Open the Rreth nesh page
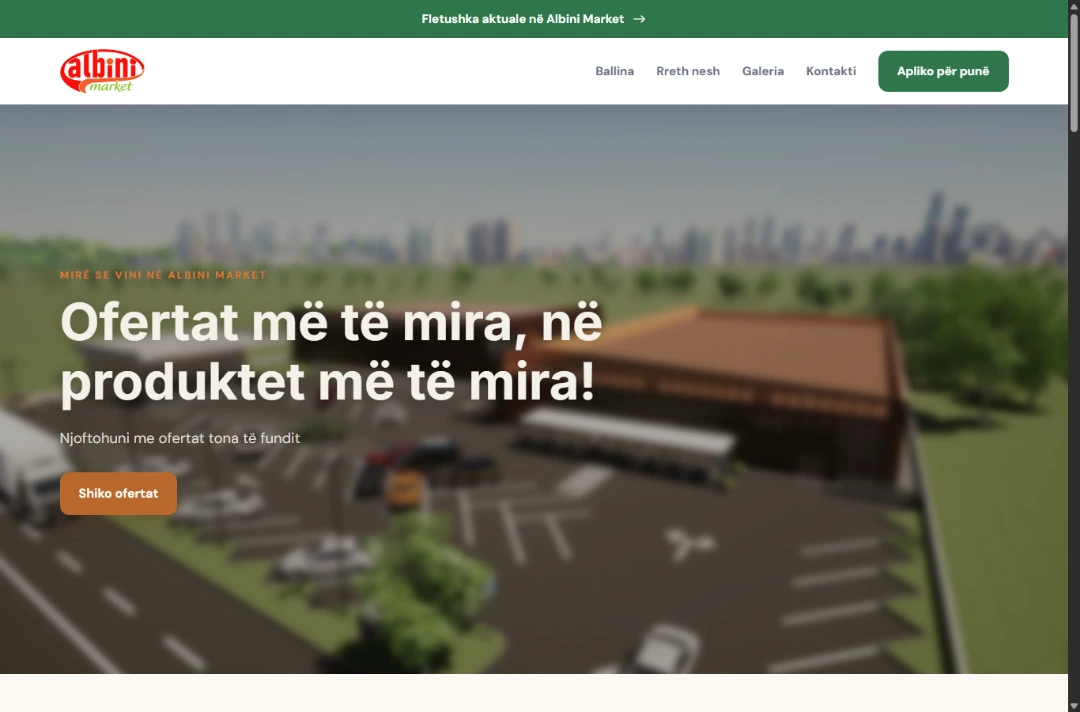 click(687, 71)
